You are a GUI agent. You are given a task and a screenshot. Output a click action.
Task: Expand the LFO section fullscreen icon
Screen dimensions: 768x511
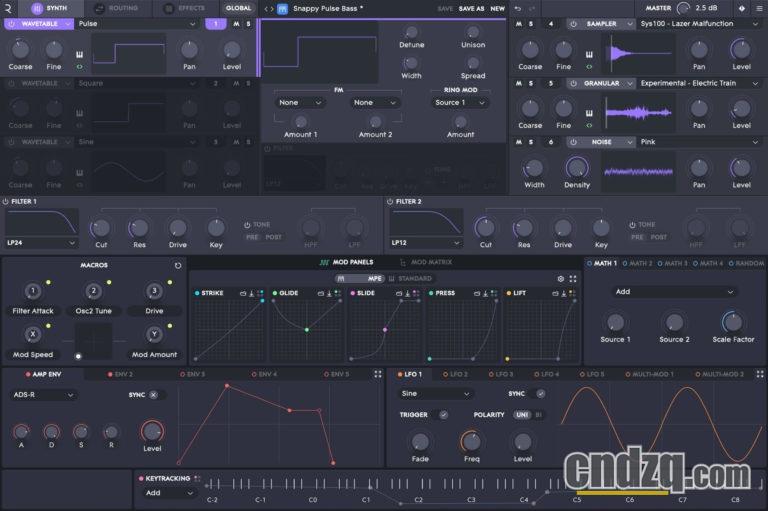pyautogui.click(x=760, y=374)
